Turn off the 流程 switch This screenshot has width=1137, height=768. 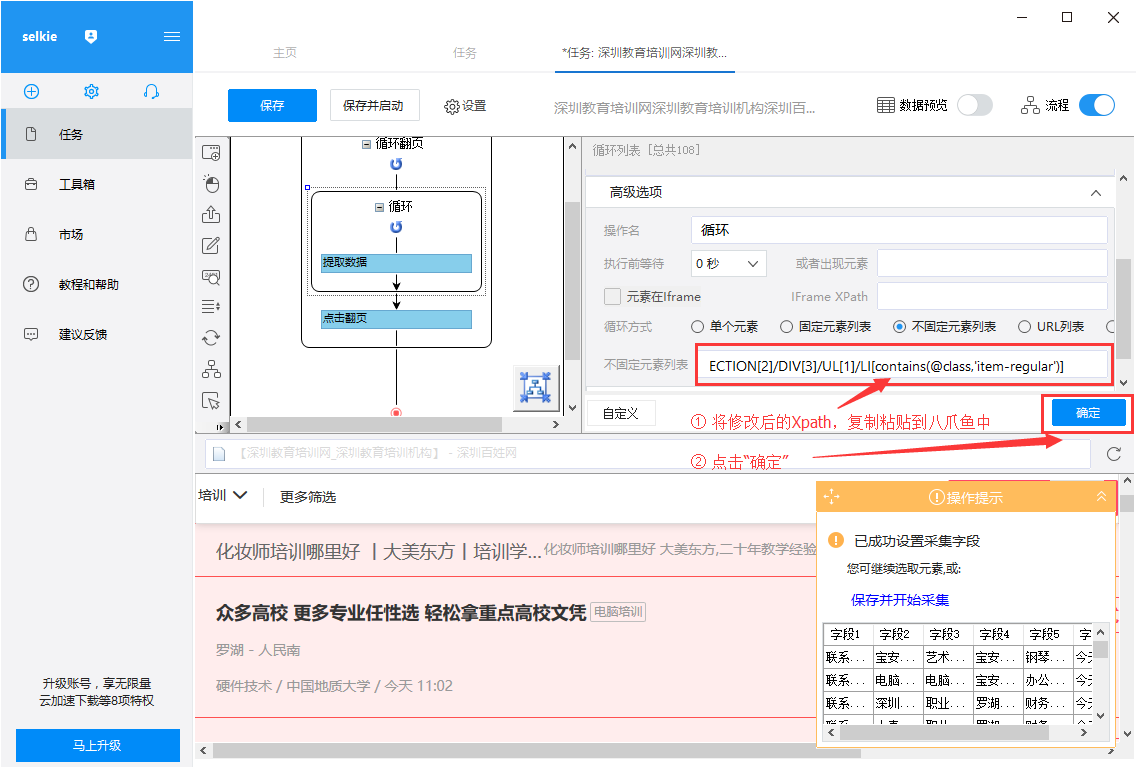point(1096,105)
